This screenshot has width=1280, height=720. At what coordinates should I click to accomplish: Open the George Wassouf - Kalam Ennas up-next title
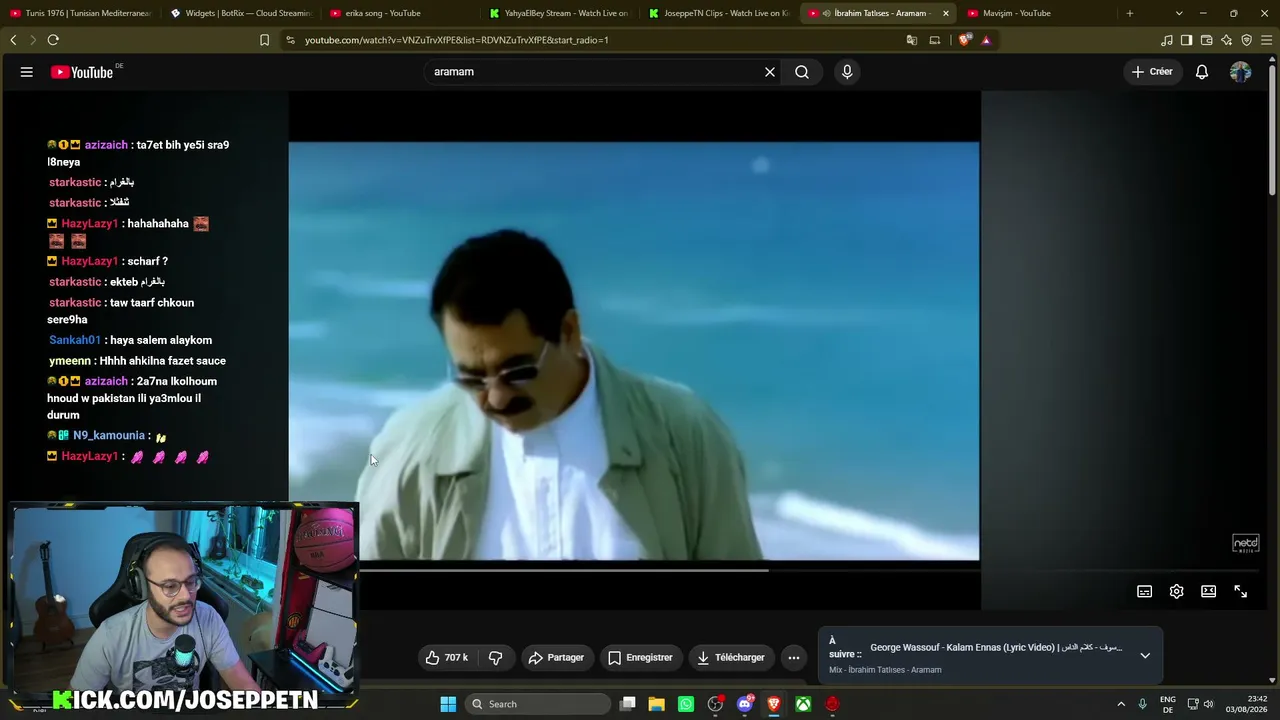click(995, 648)
